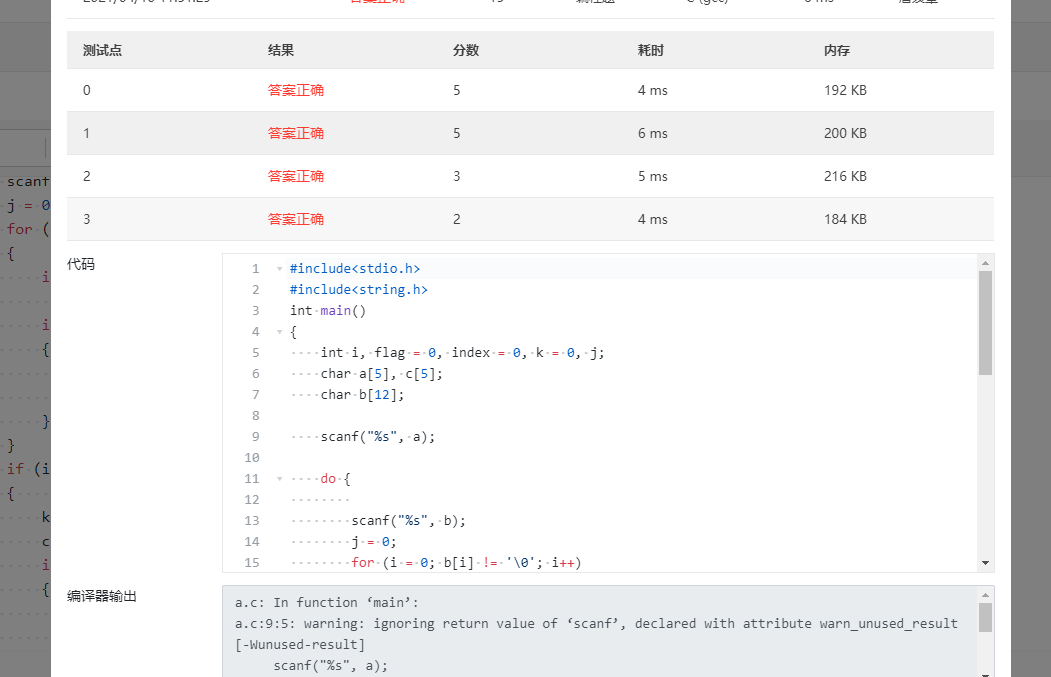Click code editor scrollbar down arrow
The image size is (1051, 677).
[x=985, y=563]
